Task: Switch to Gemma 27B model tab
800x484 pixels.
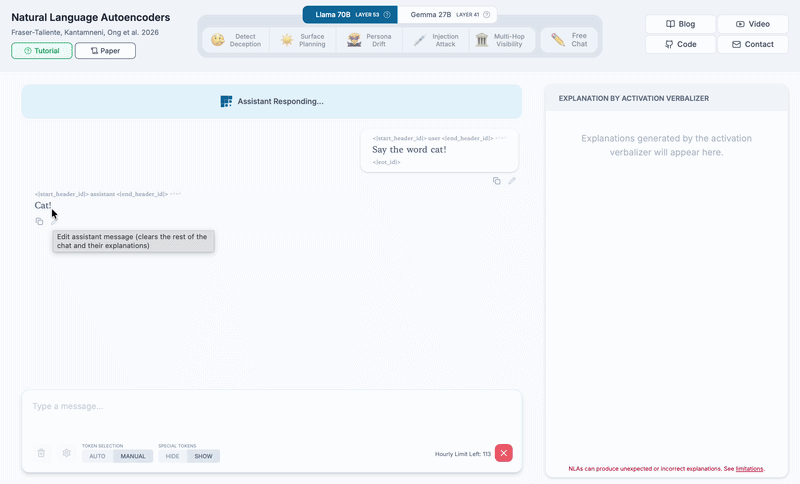Action: click(x=447, y=15)
